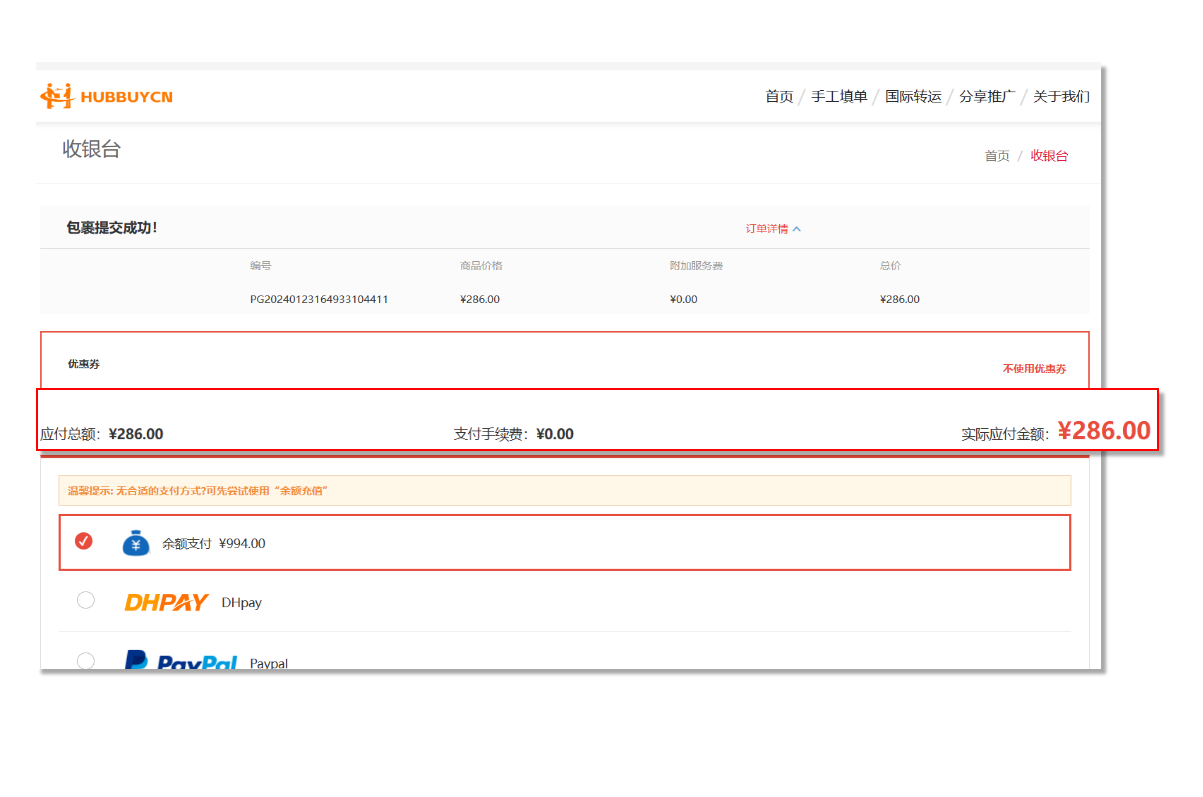Click the 收银台 breadcrumb item
Viewport: 1203px width, 797px height.
[1049, 156]
